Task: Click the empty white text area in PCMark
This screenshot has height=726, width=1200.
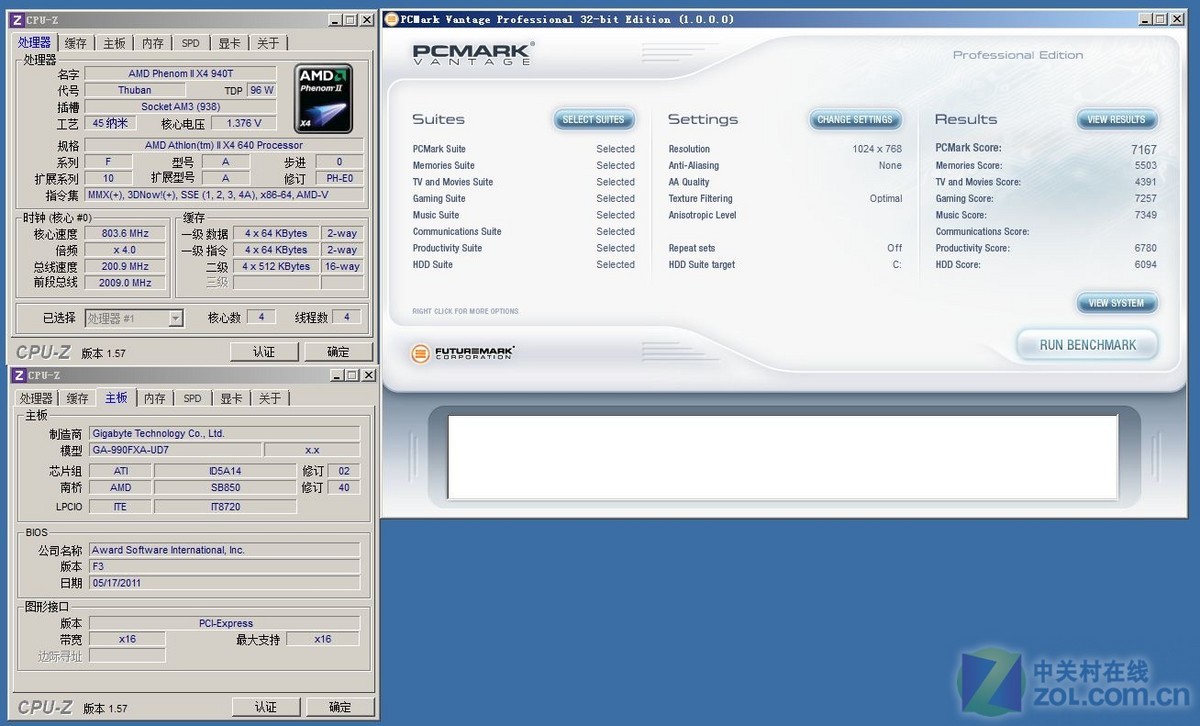Action: (x=781, y=456)
